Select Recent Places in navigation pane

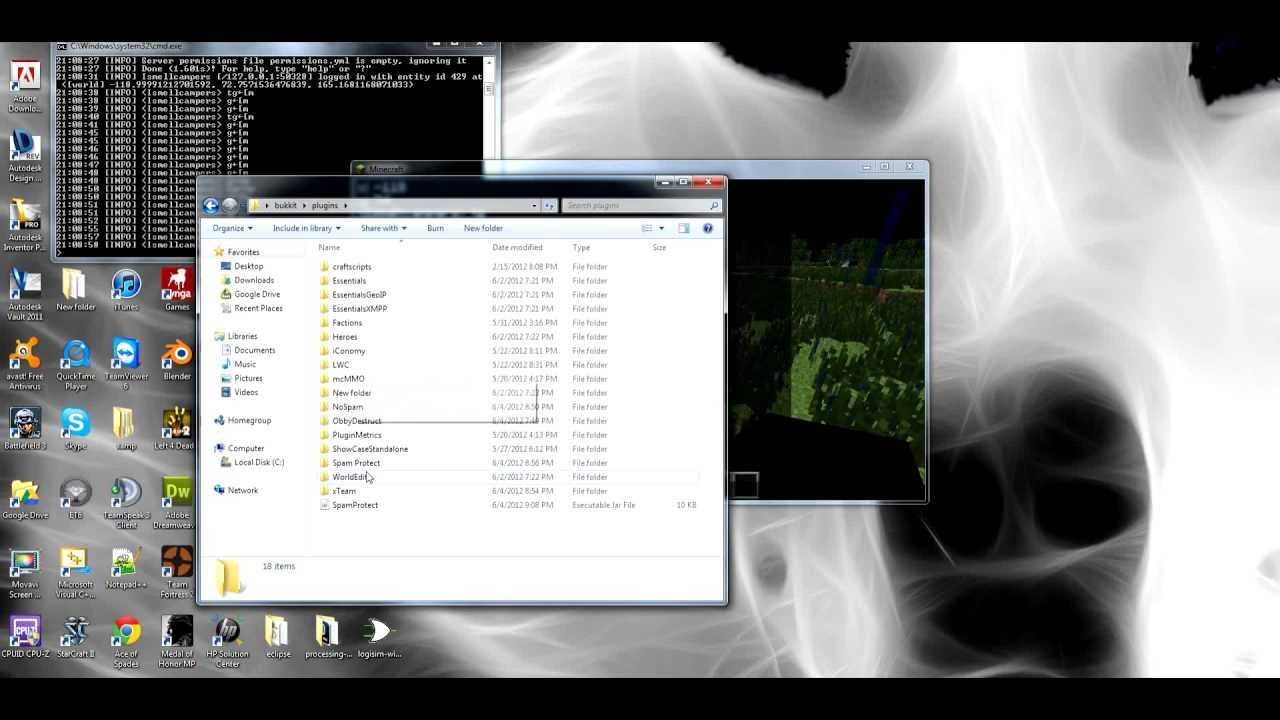coord(258,308)
